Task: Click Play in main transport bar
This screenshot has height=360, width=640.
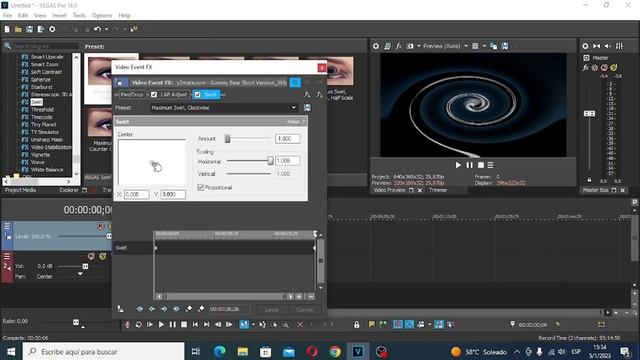Action: [161, 324]
